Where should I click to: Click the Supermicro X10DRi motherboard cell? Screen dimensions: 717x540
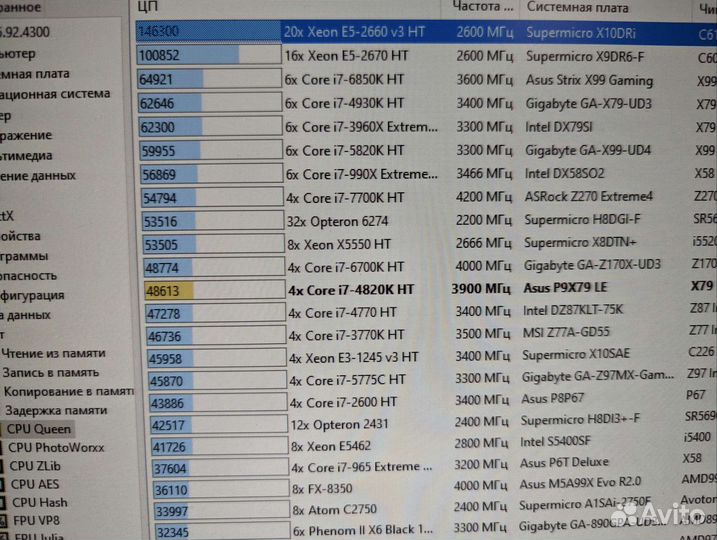(581, 33)
